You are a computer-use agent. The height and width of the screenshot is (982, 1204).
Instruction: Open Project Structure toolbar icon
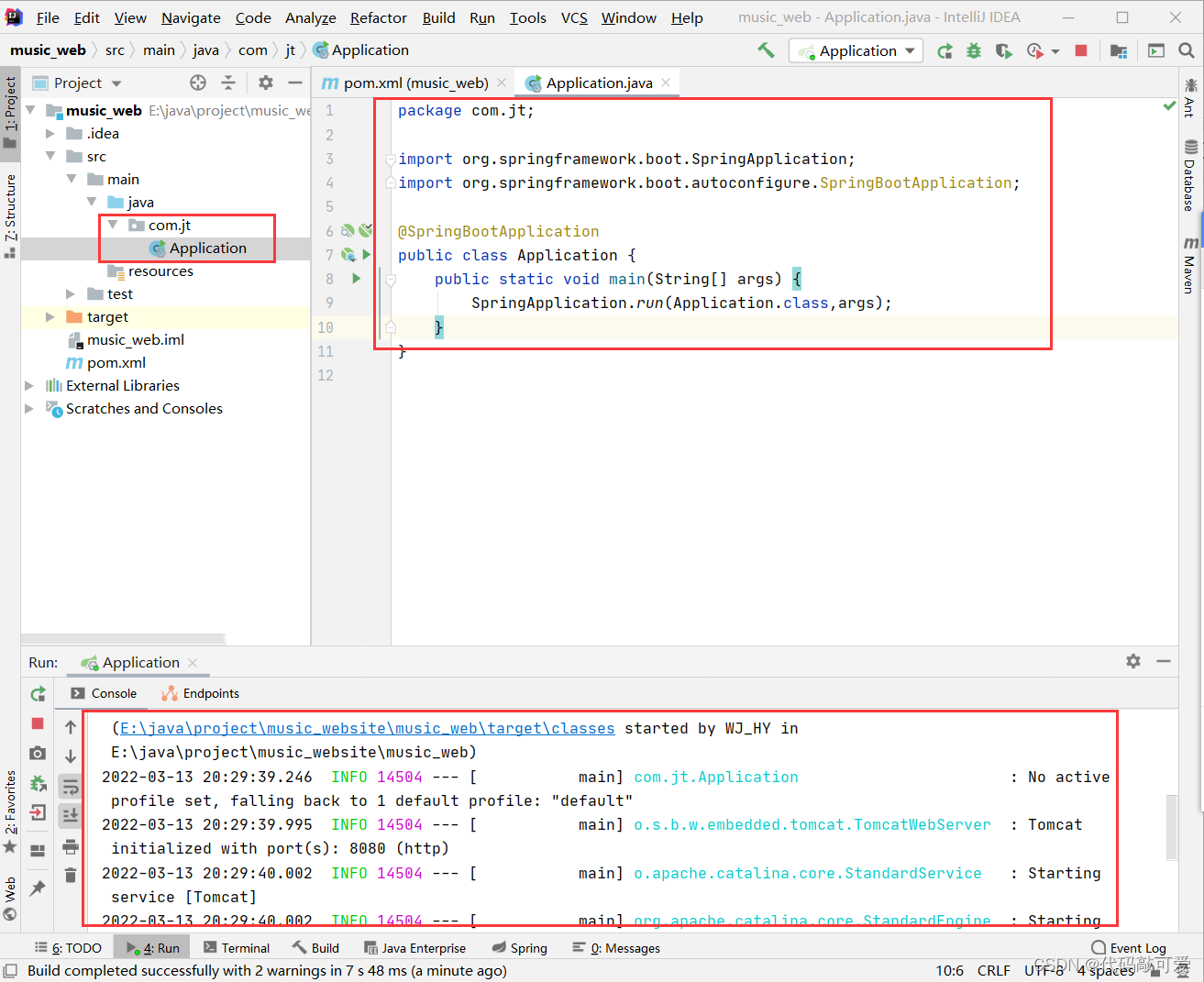1118,51
